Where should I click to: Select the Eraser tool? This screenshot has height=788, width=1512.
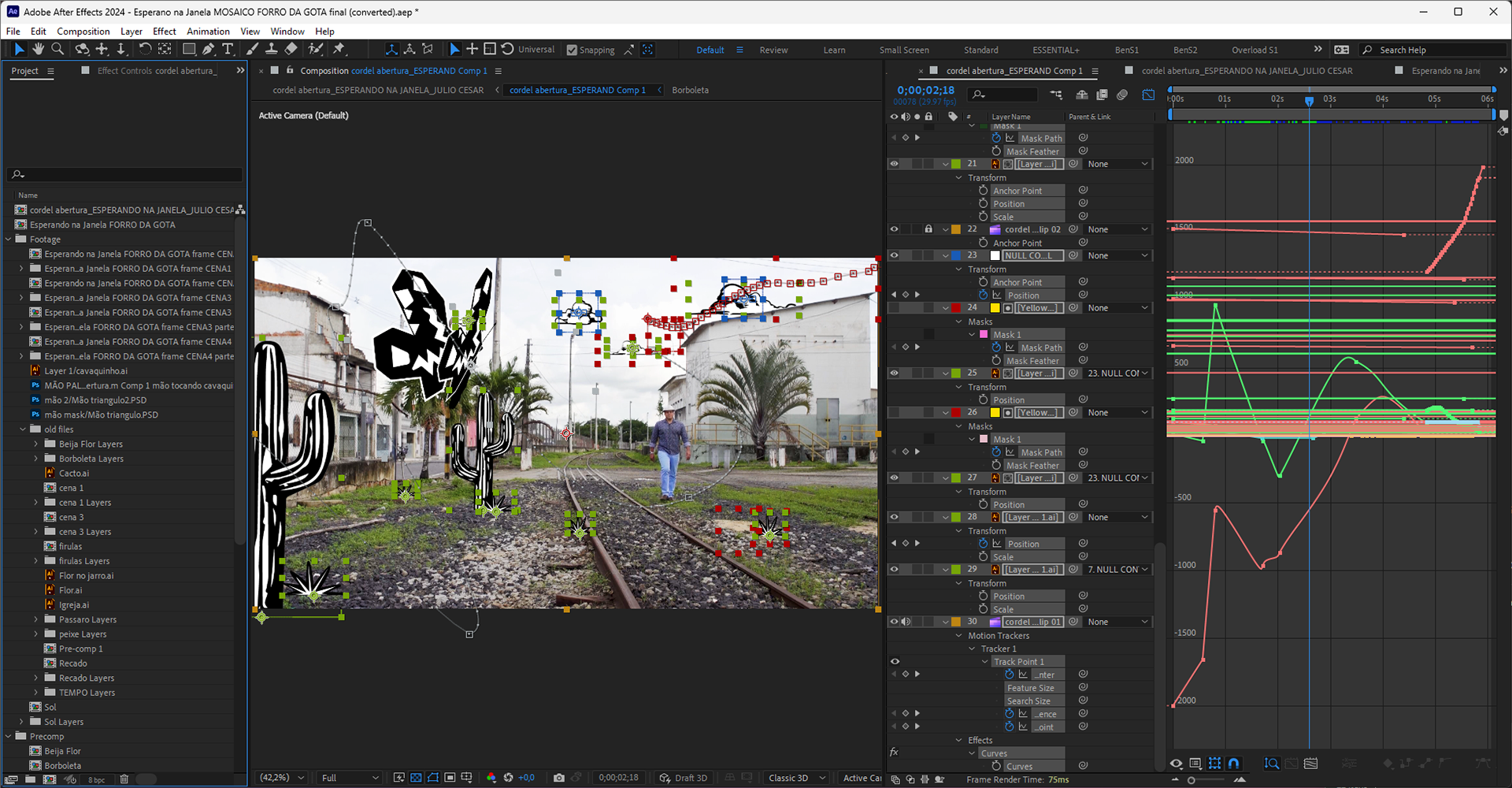pos(291,49)
